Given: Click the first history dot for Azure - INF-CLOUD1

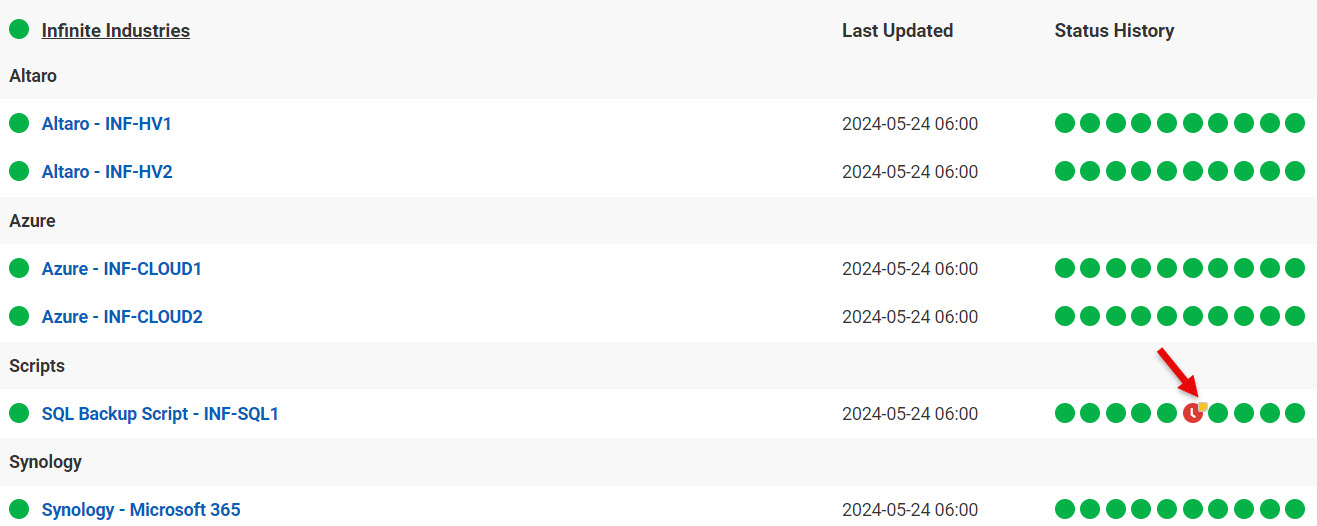Looking at the screenshot, I should (x=1065, y=269).
